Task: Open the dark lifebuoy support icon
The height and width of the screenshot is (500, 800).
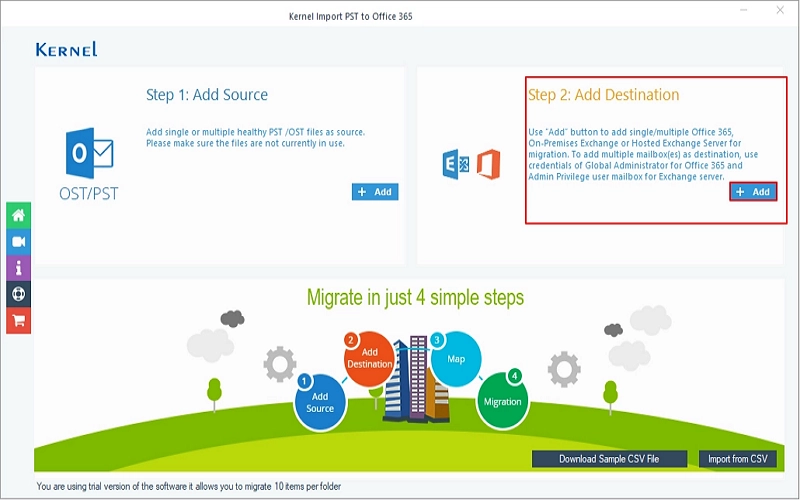Action: (x=18, y=294)
